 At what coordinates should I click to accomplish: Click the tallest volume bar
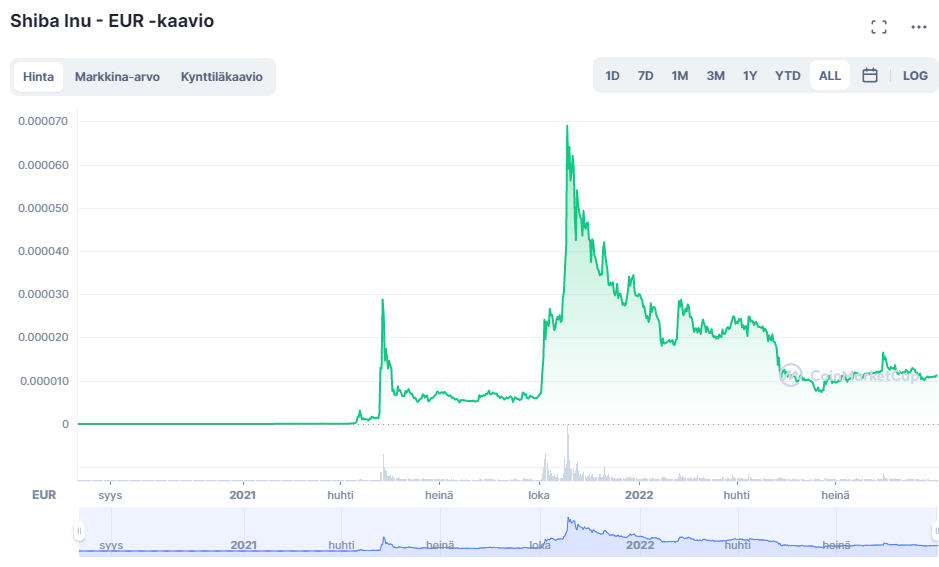point(568,453)
